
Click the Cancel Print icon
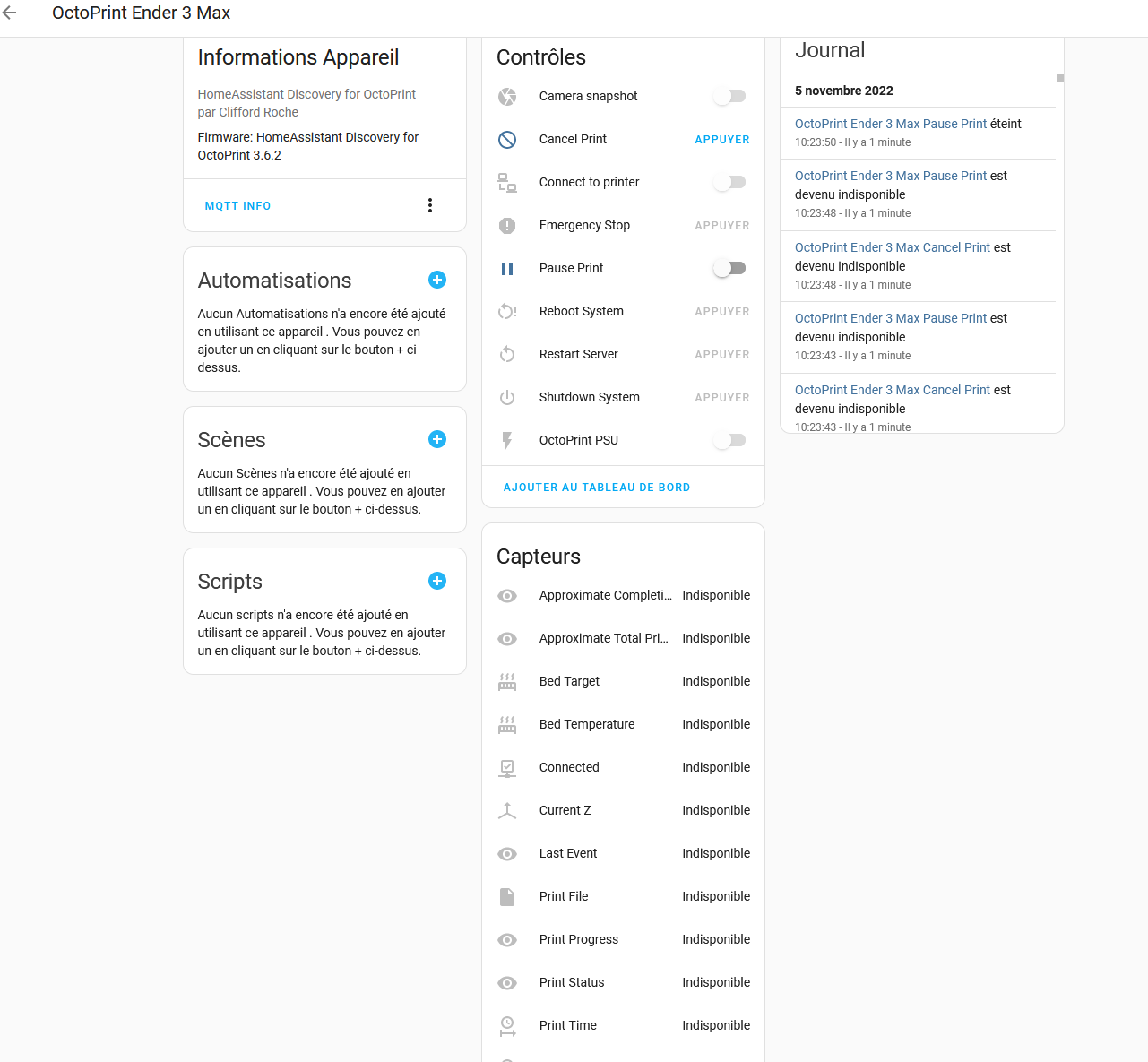[507, 139]
